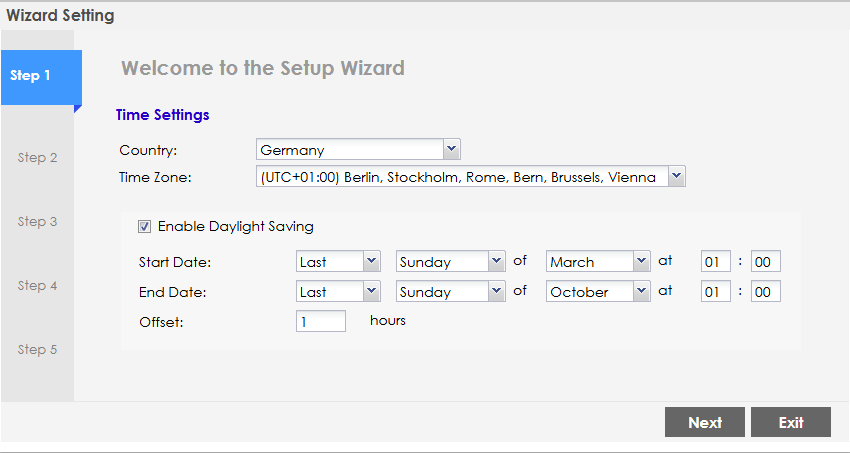Expand the Time Zone dropdown list
The height and width of the screenshot is (453, 850).
(471, 177)
